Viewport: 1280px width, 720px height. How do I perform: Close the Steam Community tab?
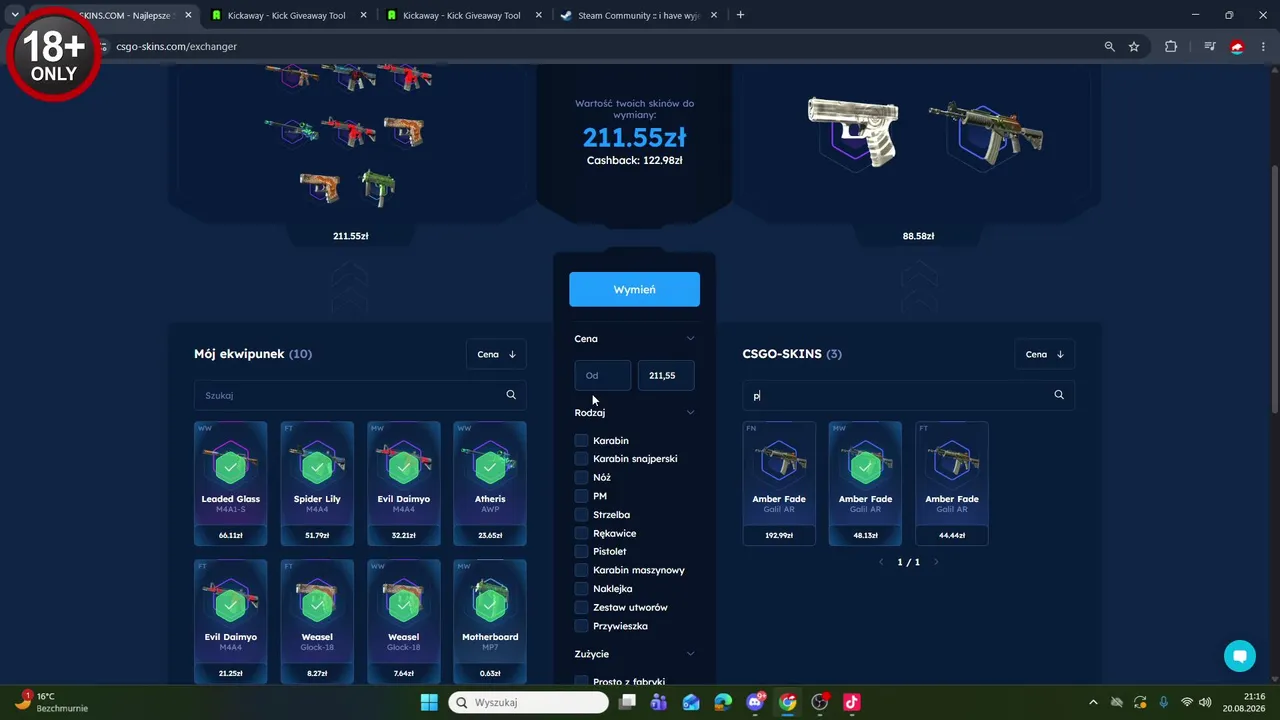pos(714,15)
